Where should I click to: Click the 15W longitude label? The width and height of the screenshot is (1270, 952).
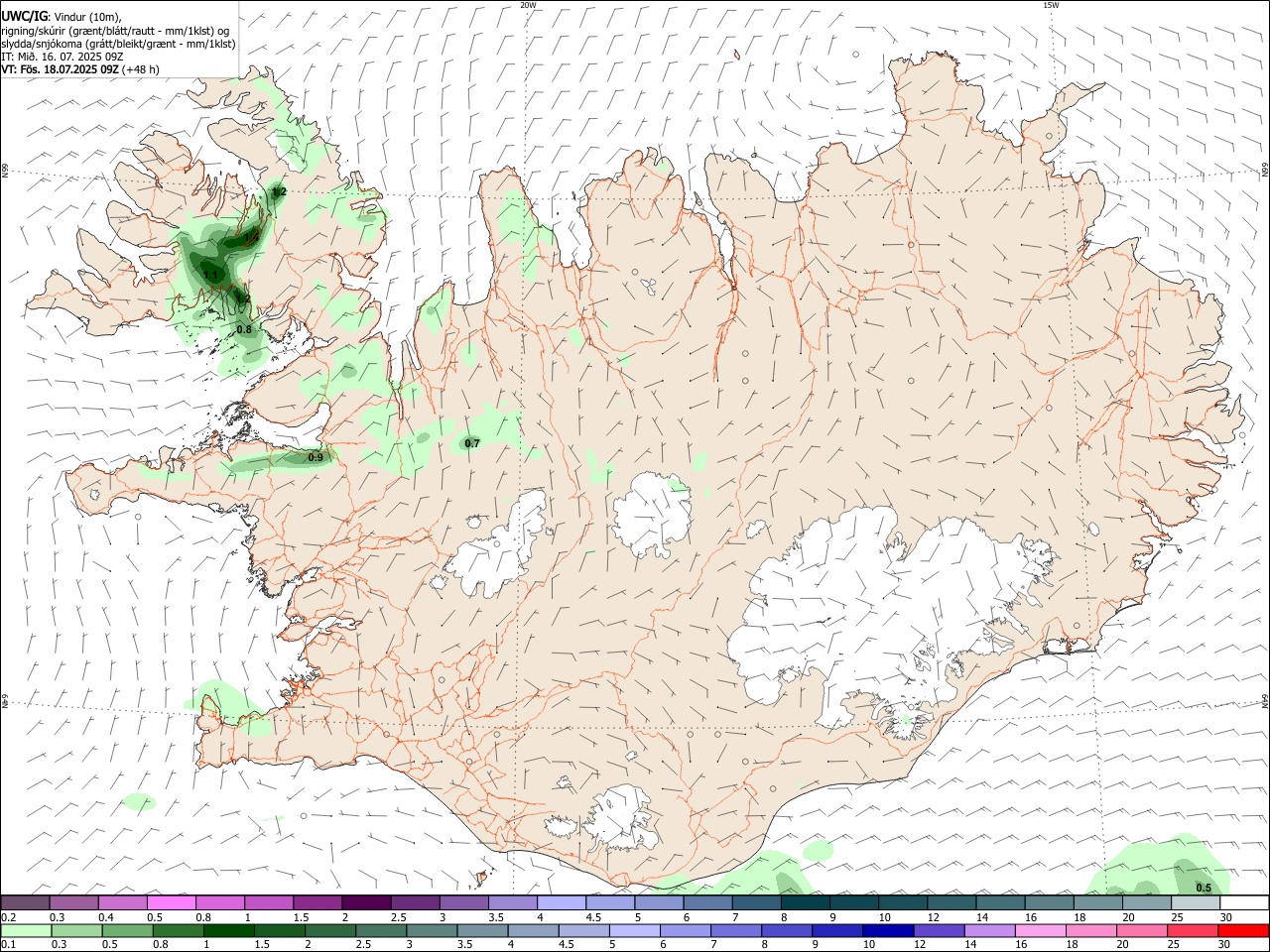[1051, 5]
